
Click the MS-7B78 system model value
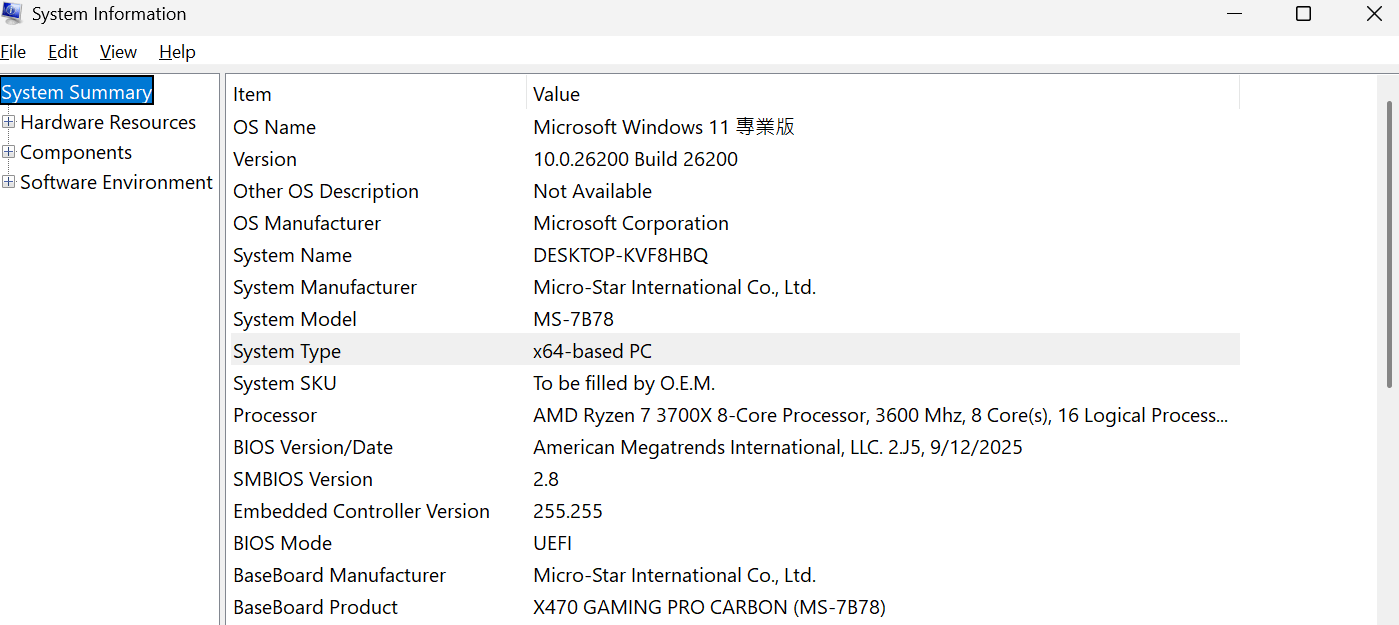[x=574, y=319]
